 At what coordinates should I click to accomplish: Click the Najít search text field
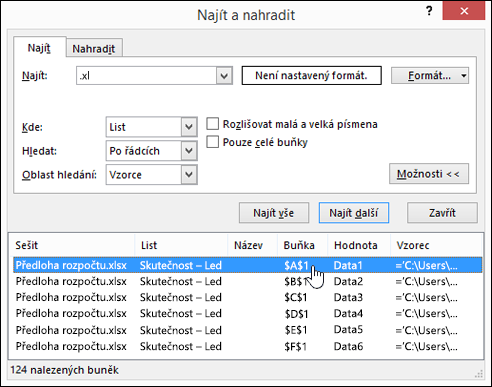(146, 76)
